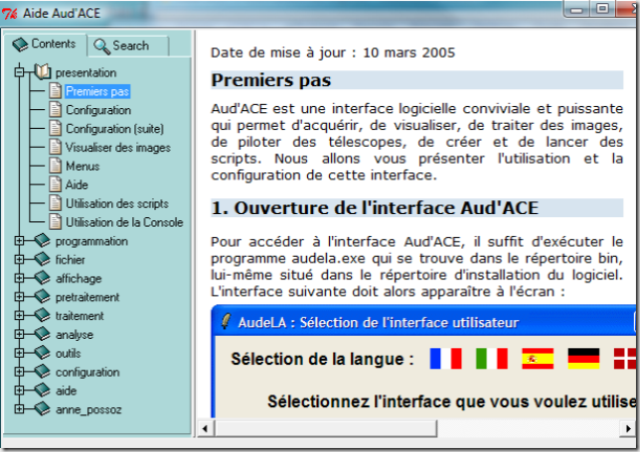Viewport: 640px width, 452px height.
Task: Click the page icon next to Configuration (suite)
Action: (56, 129)
